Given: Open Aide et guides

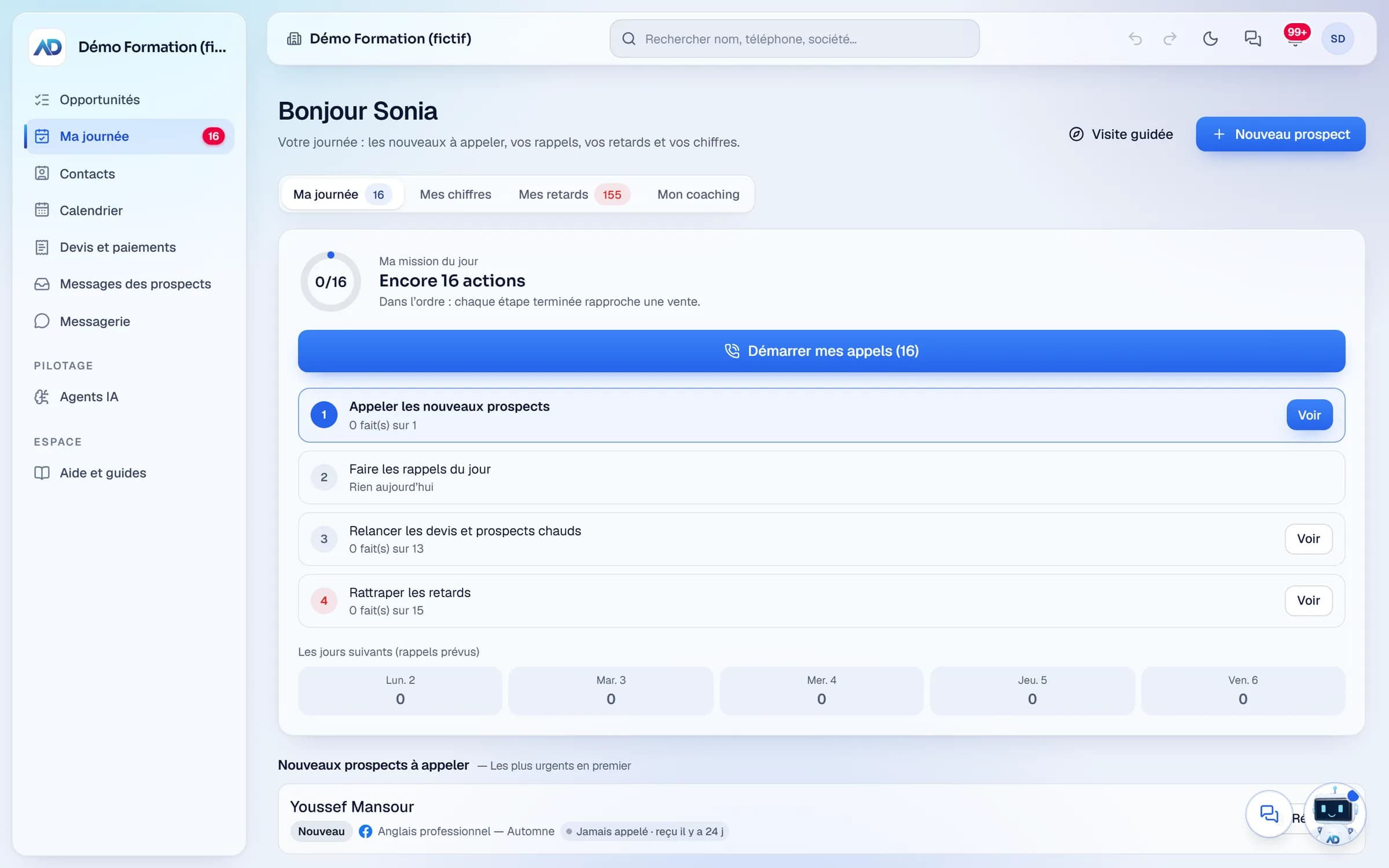Looking at the screenshot, I should point(129,473).
